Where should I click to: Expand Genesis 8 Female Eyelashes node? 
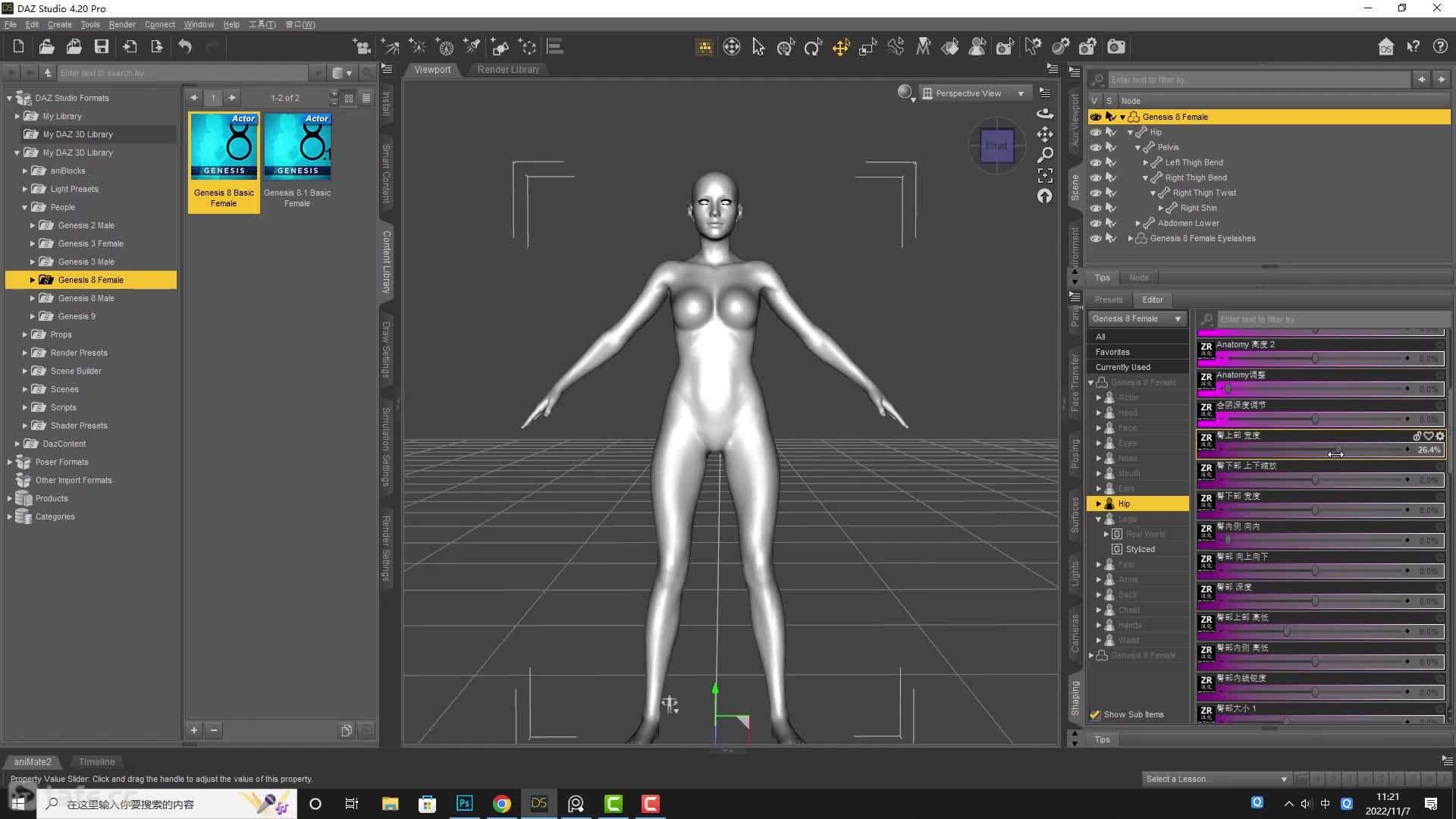click(1131, 238)
